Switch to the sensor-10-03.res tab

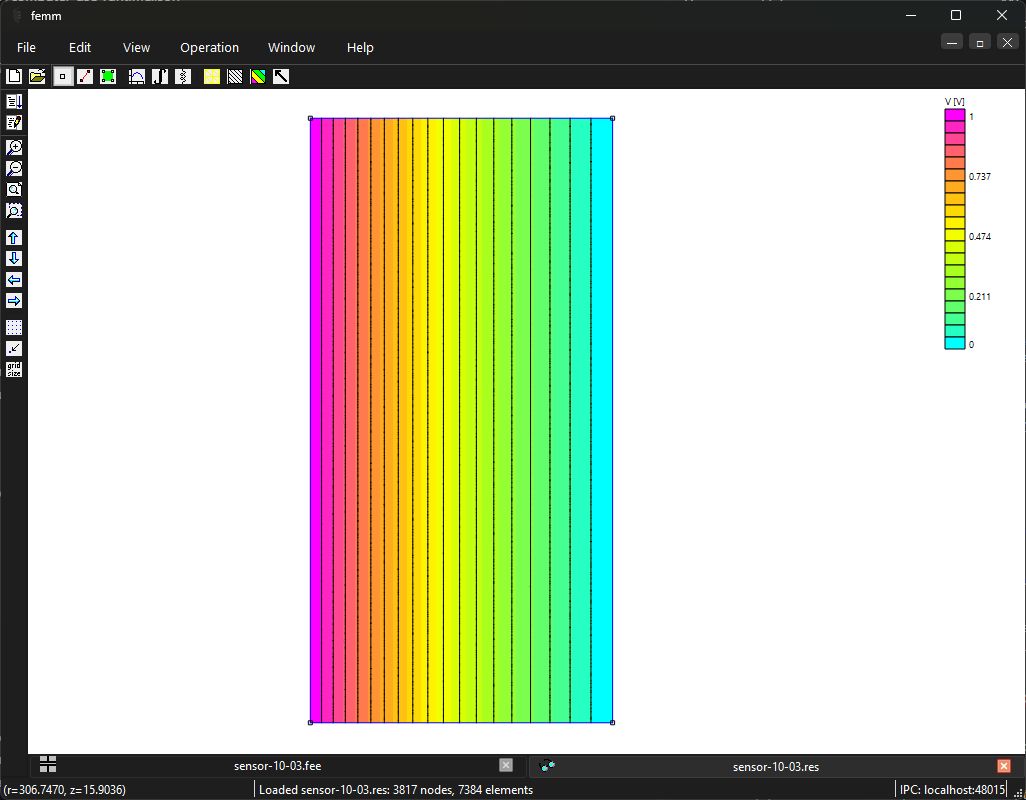pos(775,766)
